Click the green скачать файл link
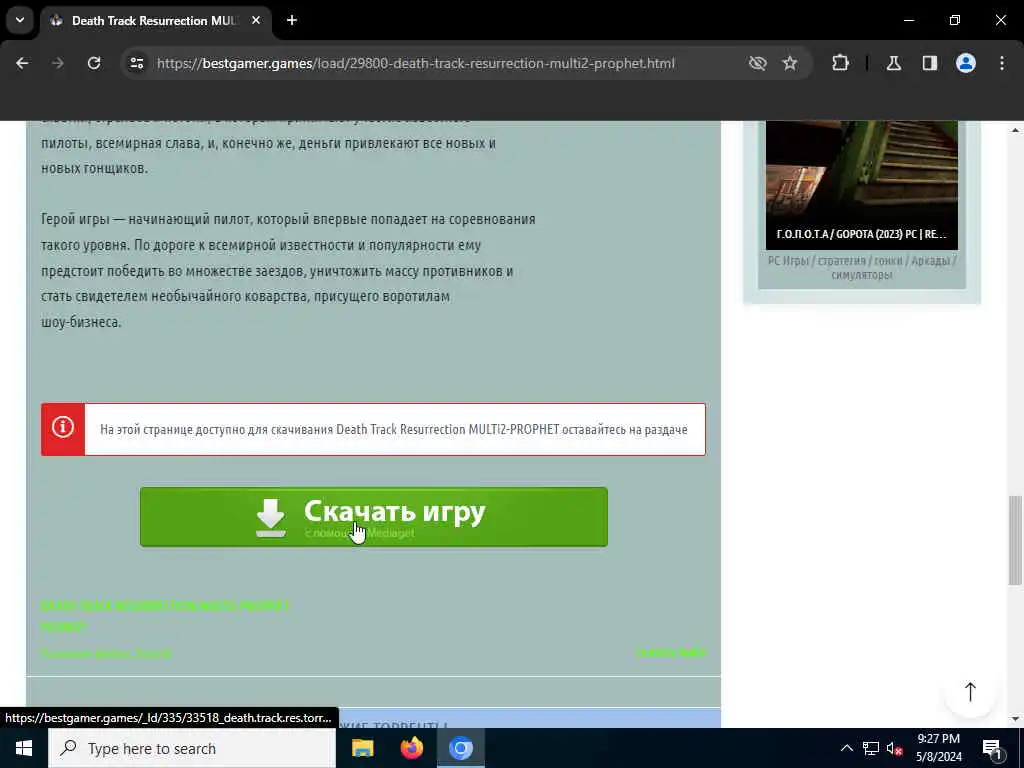Image resolution: width=1024 pixels, height=768 pixels. [671, 652]
